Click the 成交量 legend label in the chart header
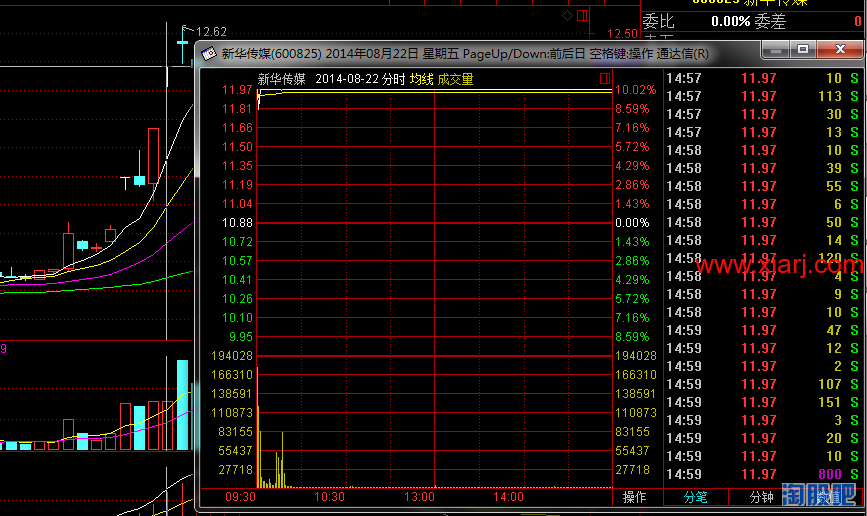Image resolution: width=867 pixels, height=516 pixels. 455,79
